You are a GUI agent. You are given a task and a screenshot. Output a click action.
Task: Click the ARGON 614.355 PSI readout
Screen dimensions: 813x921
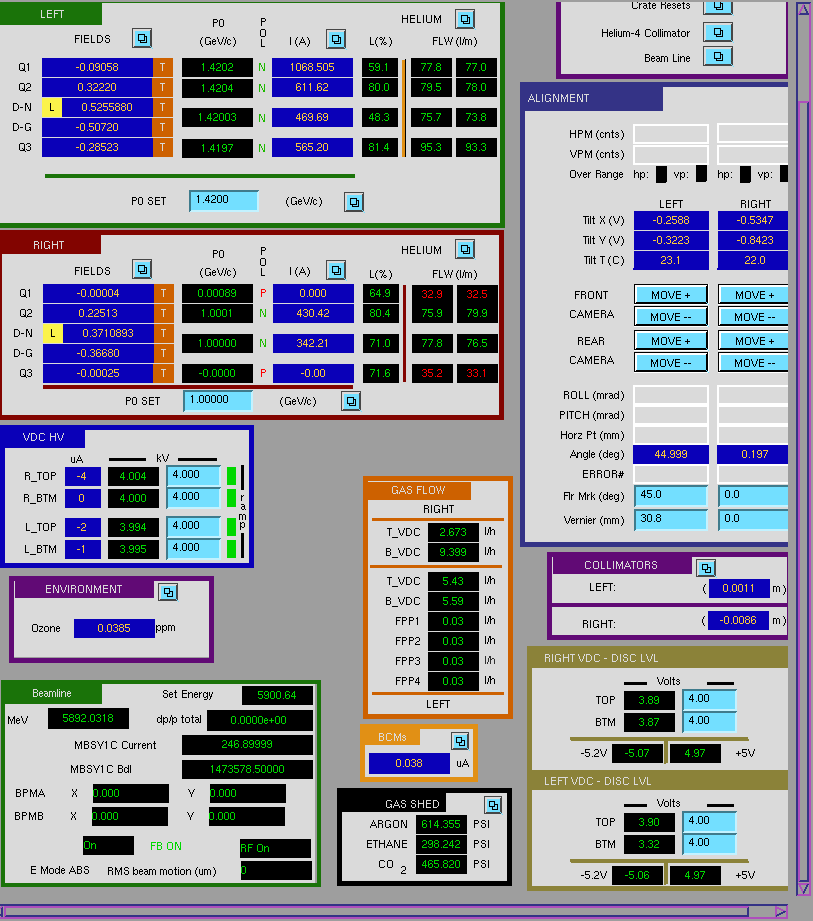pos(441,824)
